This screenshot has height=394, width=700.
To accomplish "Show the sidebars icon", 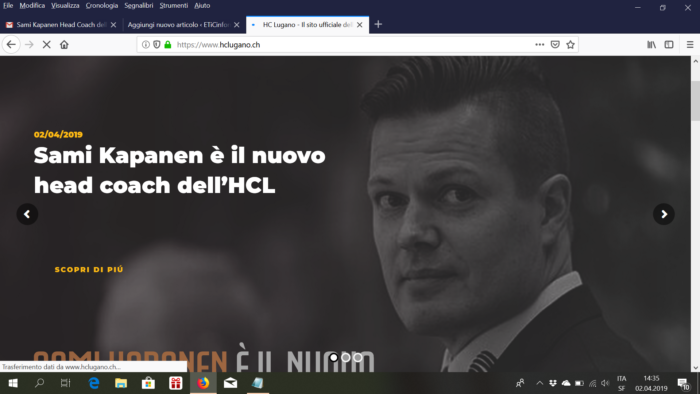I will click(669, 45).
